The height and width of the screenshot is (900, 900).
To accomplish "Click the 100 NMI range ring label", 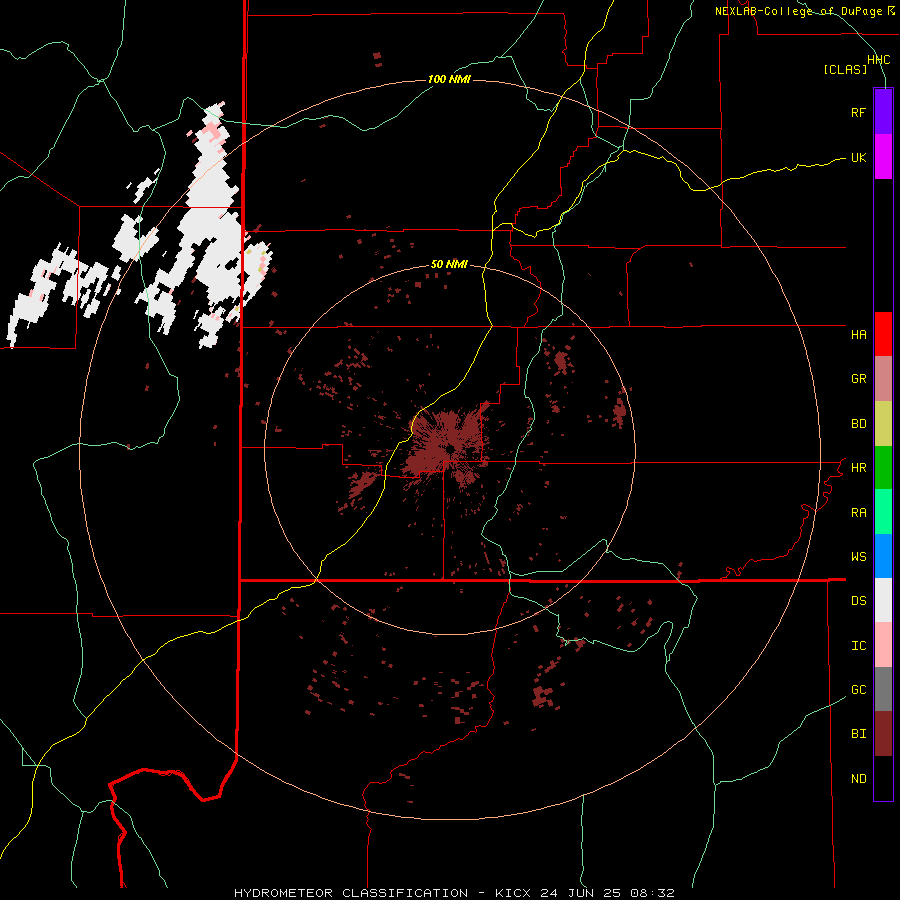I will point(449,79).
